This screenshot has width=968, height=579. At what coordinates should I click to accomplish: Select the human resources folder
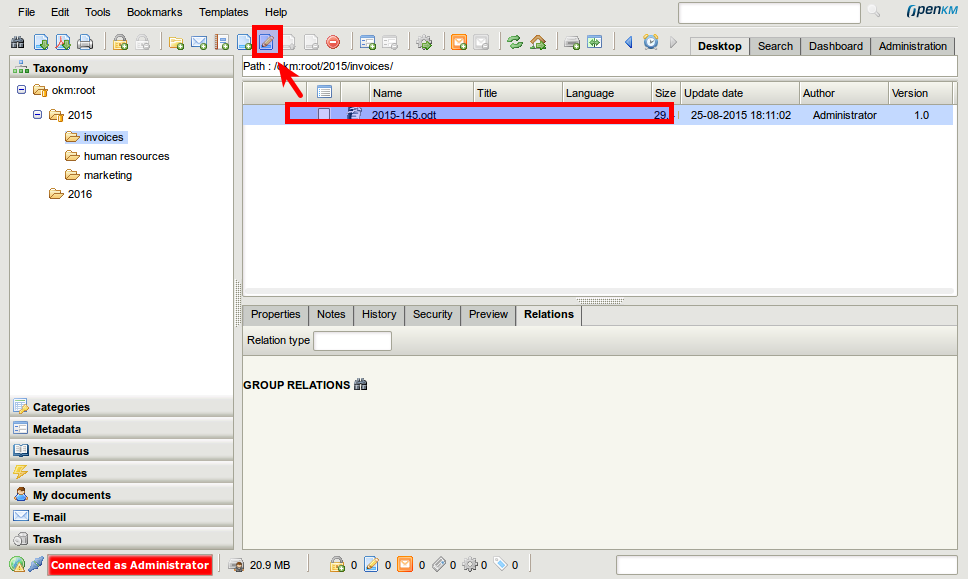126,156
